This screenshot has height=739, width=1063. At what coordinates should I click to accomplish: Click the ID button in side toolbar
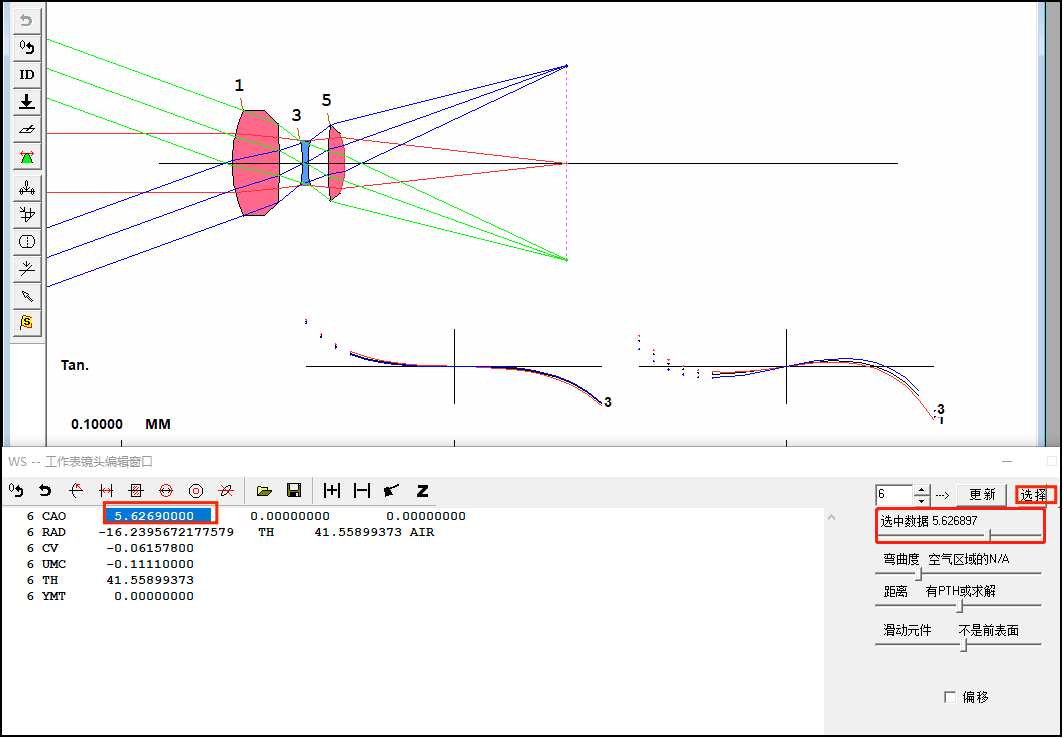(x=26, y=75)
